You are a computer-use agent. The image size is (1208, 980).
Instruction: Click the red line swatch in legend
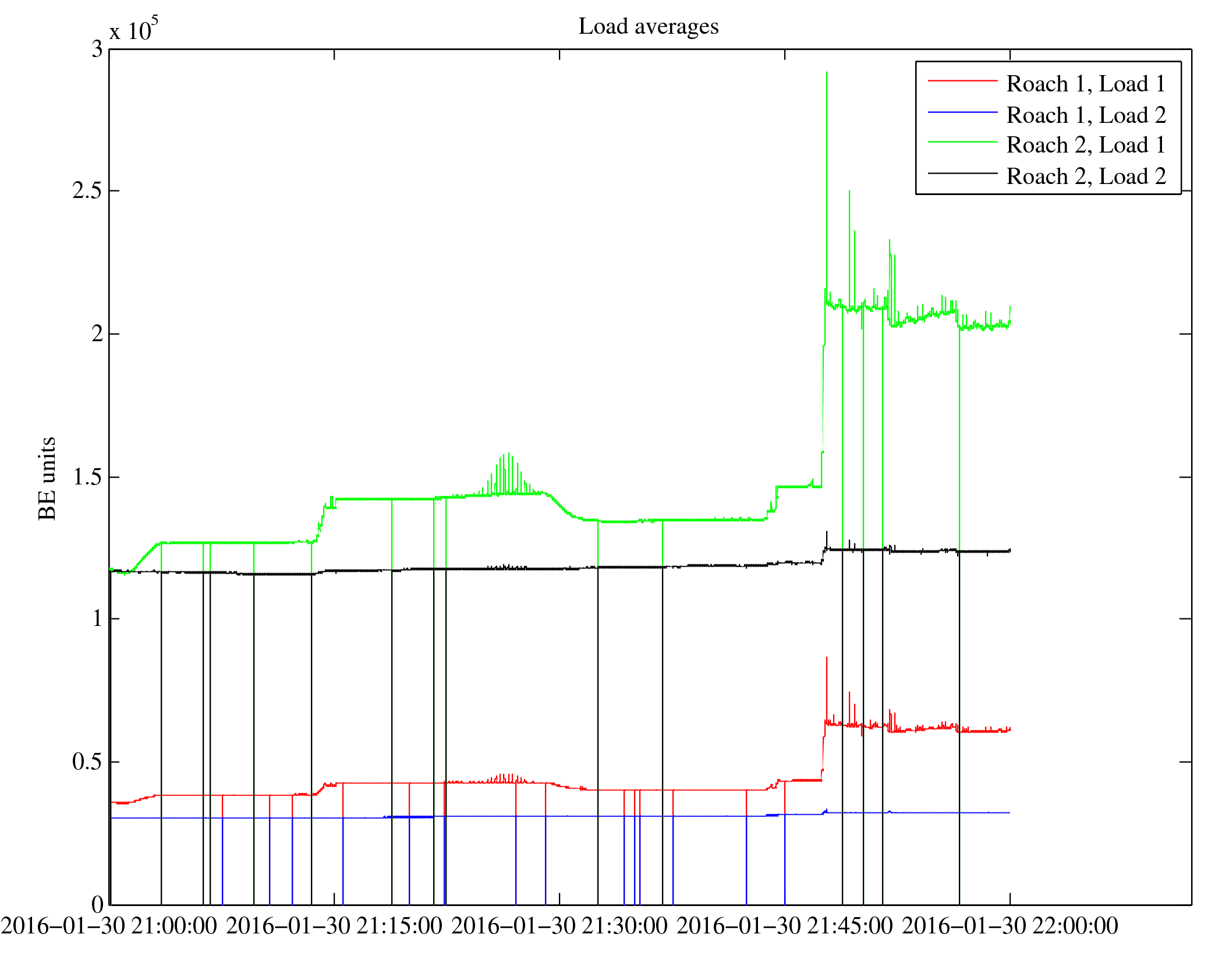pos(962,81)
